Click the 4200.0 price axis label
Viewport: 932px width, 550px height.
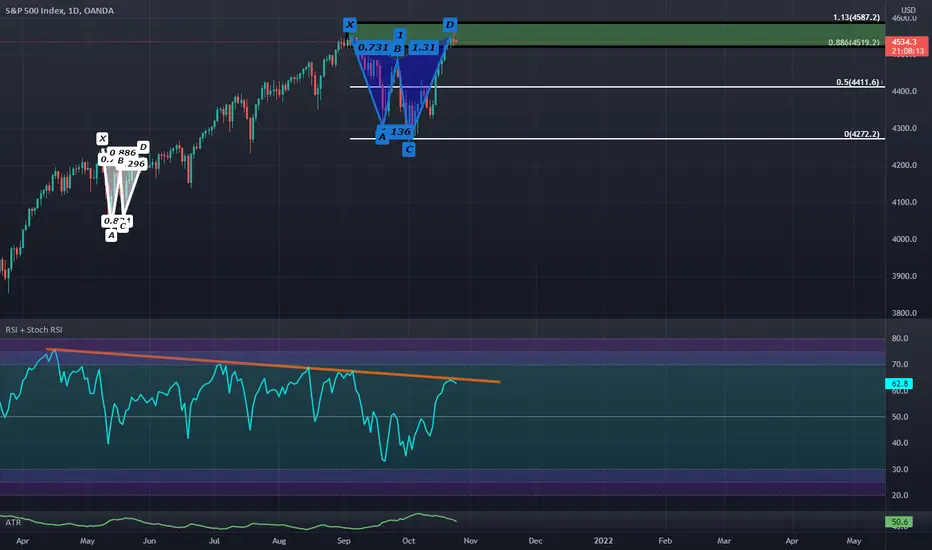point(904,165)
